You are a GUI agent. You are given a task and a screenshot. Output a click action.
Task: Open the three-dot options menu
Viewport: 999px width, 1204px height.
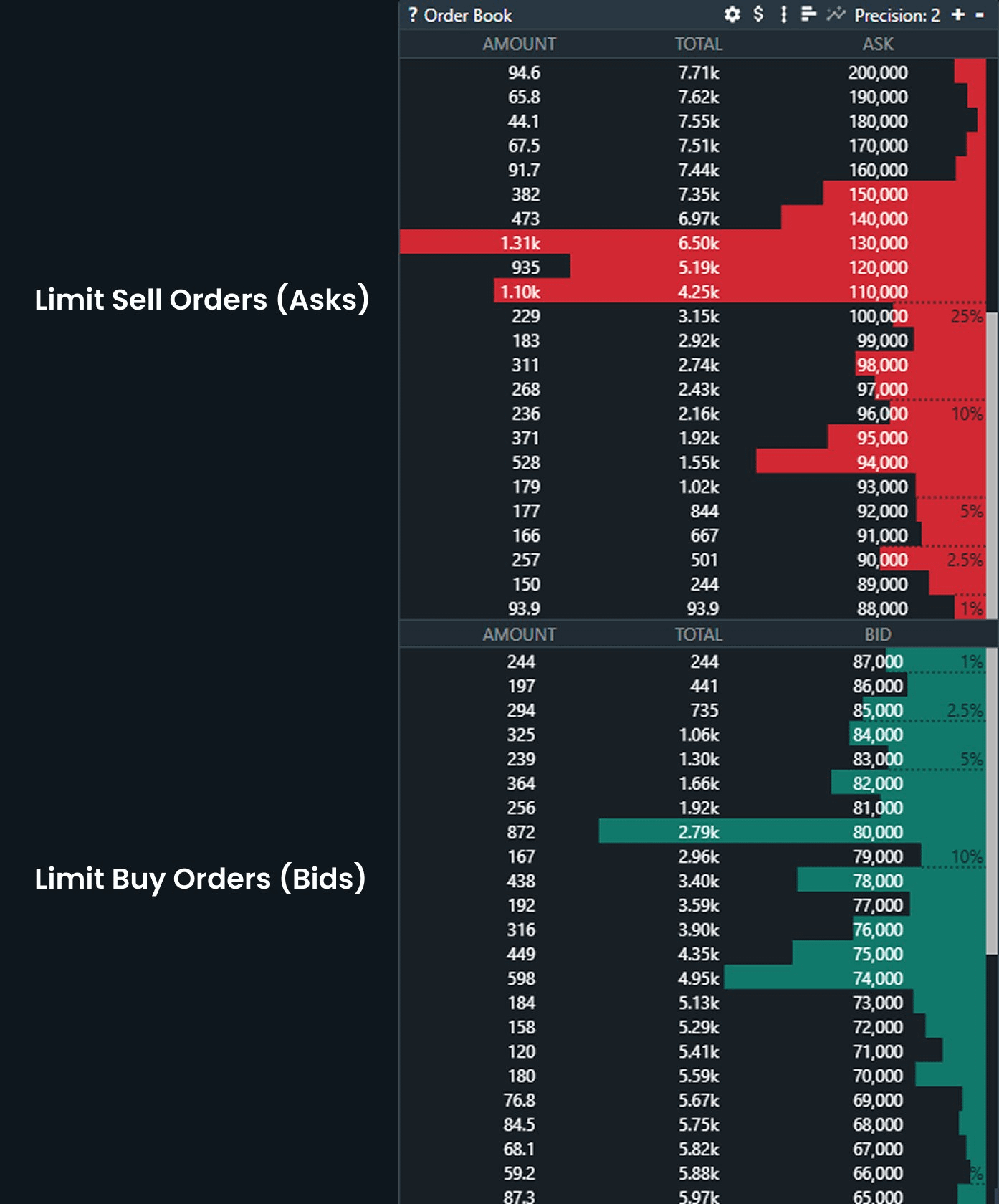tap(783, 14)
